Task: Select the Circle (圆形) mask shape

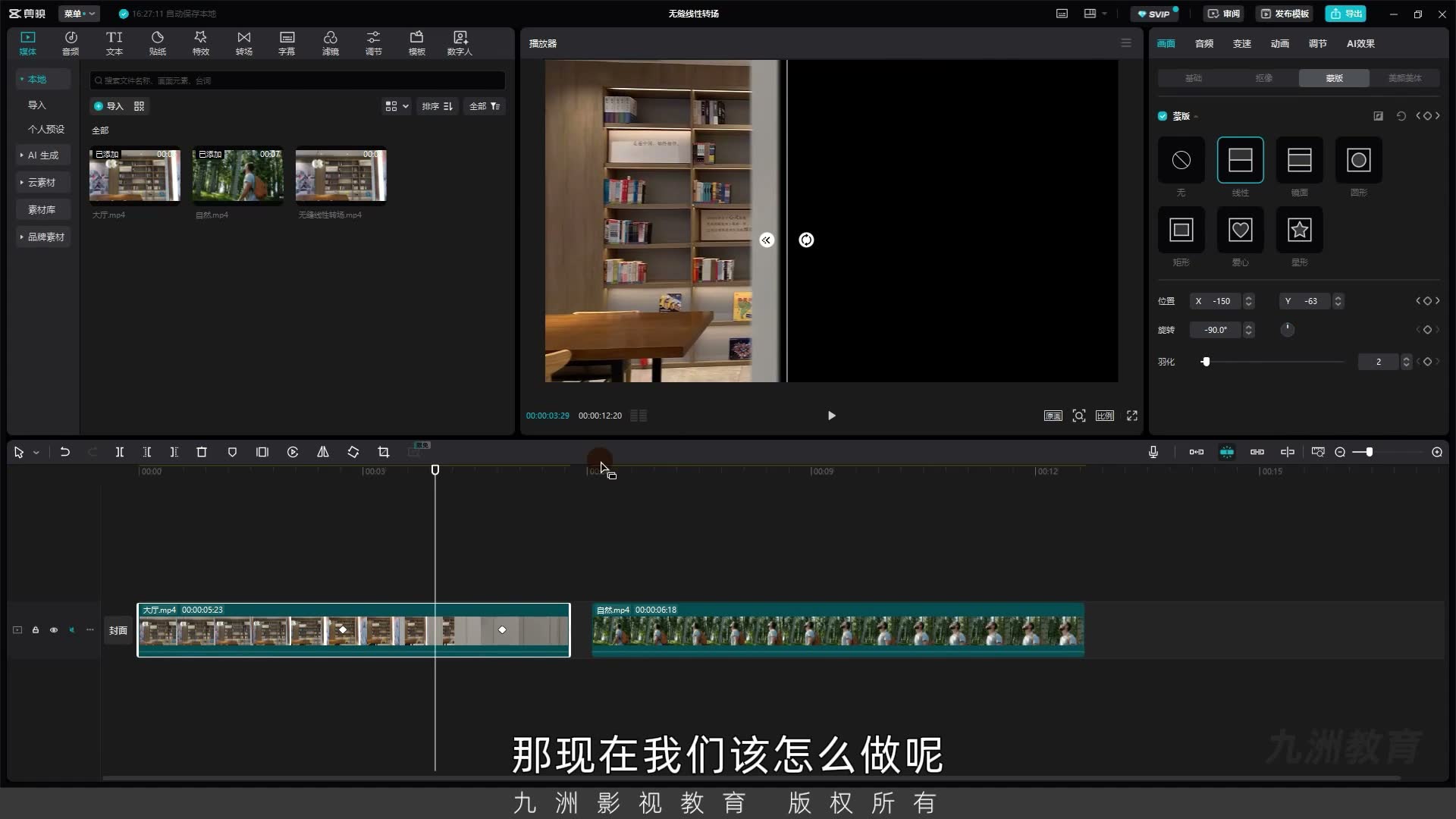Action: coord(1358,160)
